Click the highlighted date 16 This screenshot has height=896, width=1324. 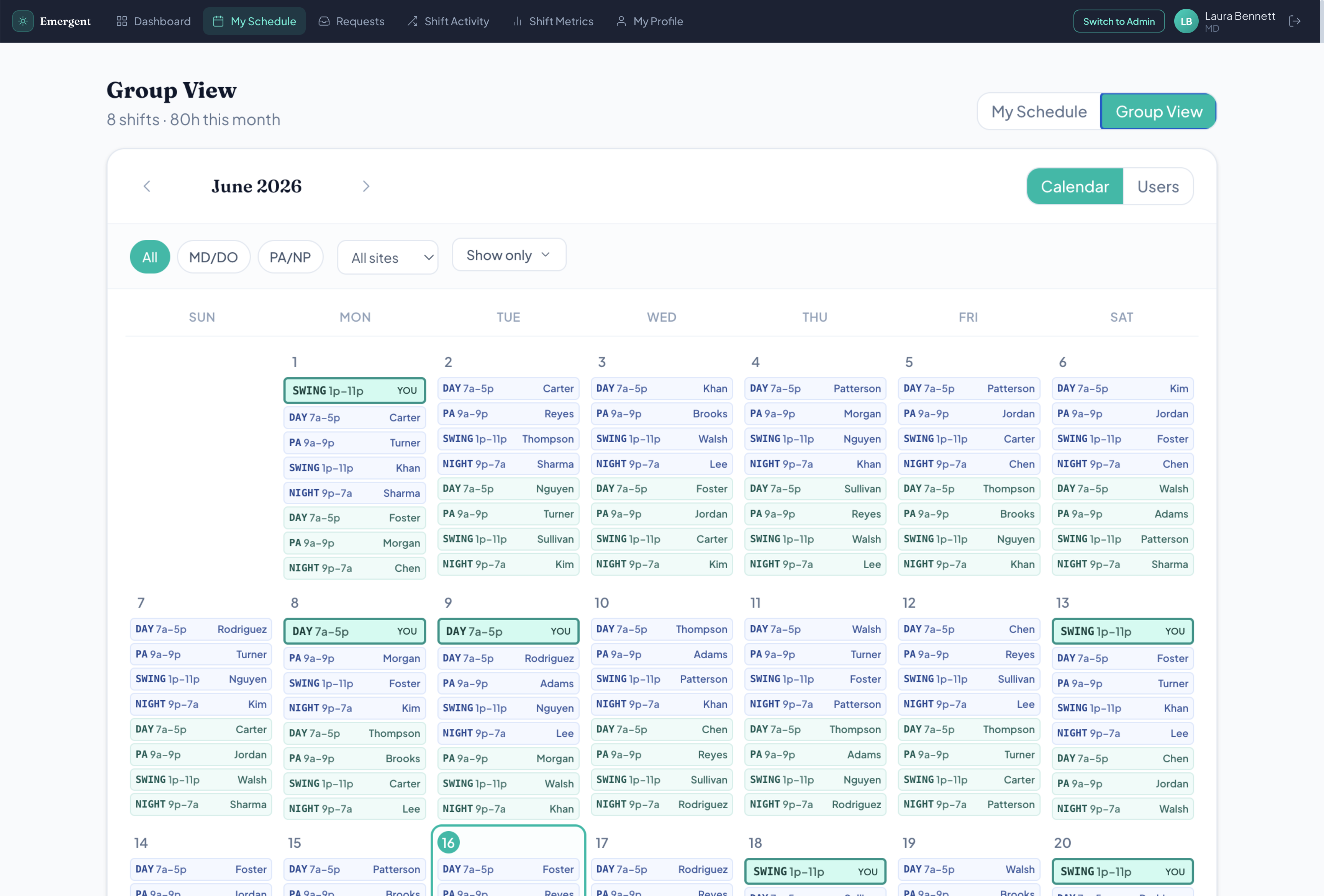(x=448, y=842)
